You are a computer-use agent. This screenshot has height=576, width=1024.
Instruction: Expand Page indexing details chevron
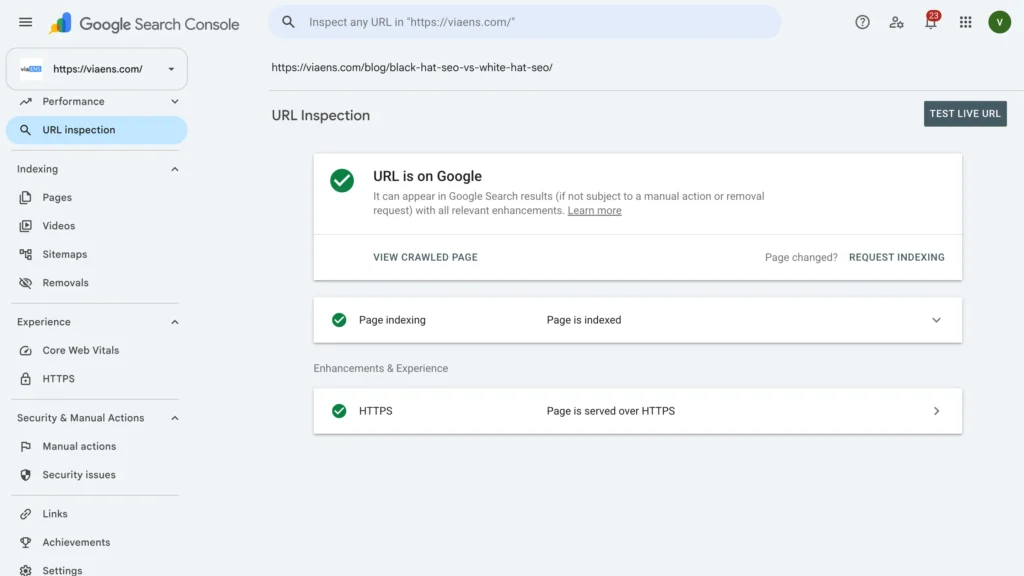tap(936, 320)
